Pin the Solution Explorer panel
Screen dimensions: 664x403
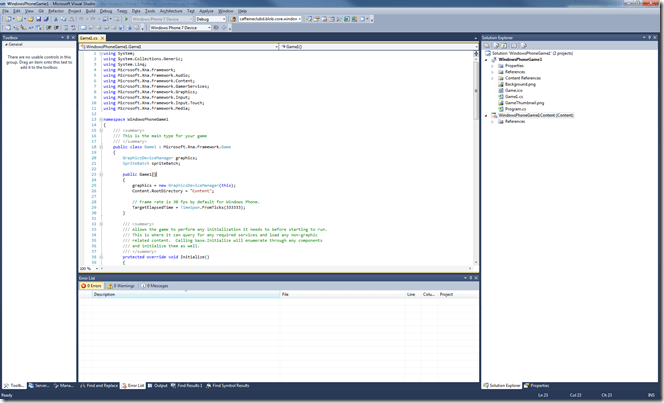(650, 38)
